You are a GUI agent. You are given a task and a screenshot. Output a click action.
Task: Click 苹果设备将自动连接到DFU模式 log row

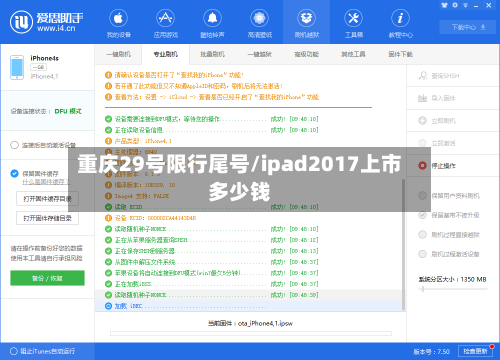pyautogui.click(x=178, y=273)
